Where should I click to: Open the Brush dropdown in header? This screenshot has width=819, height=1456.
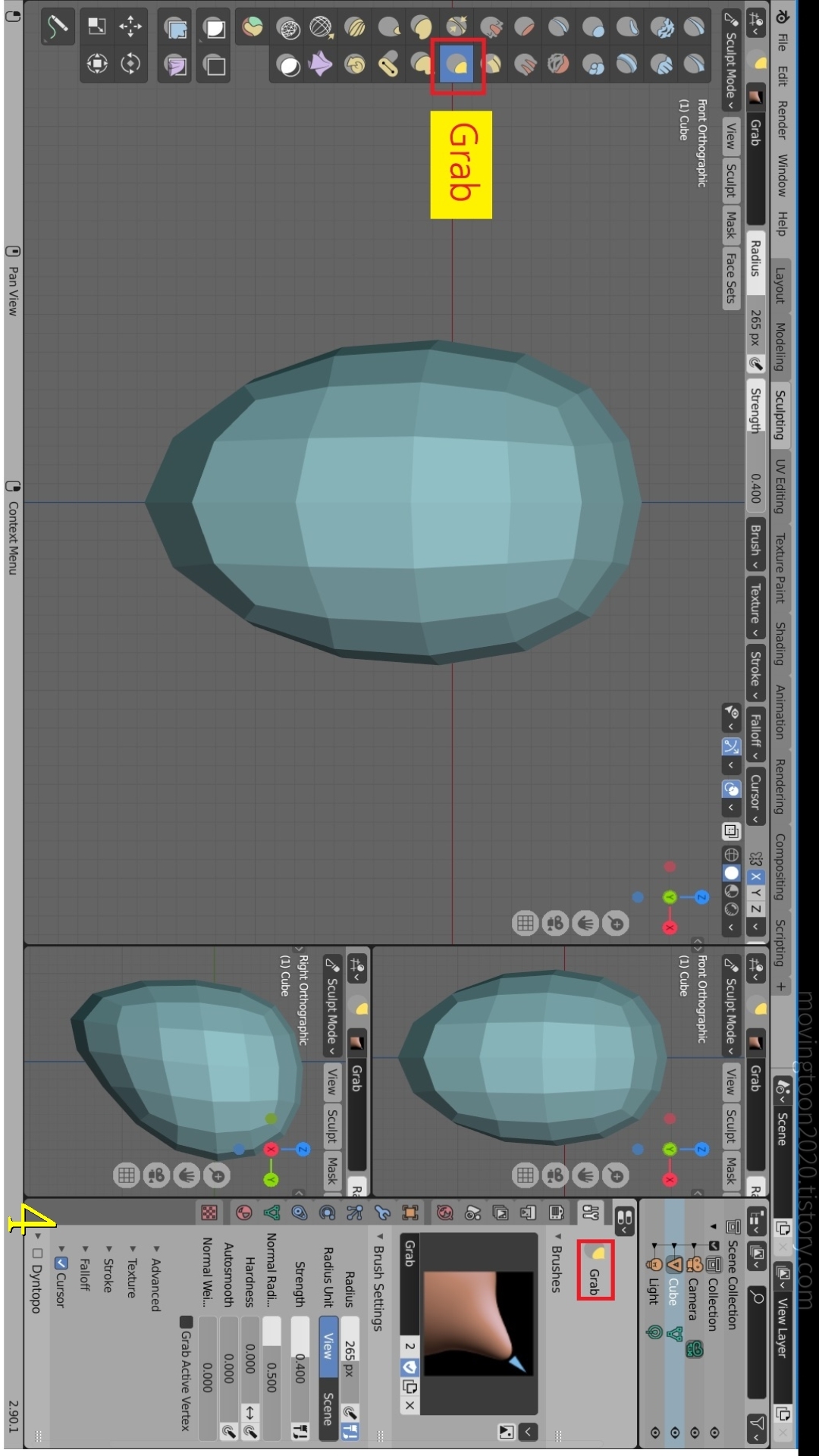(x=755, y=545)
